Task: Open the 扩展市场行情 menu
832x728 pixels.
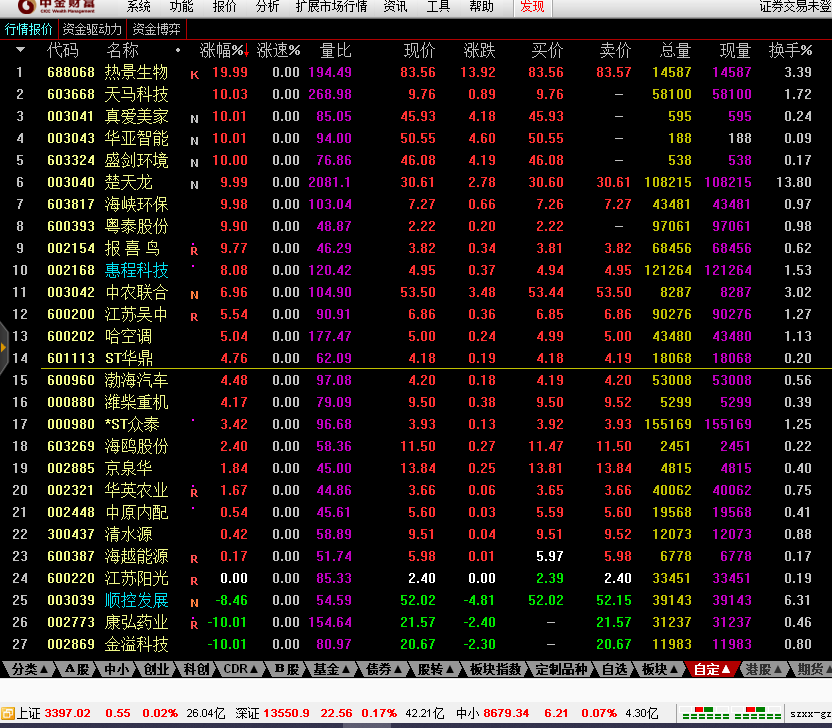Action: (331, 6)
